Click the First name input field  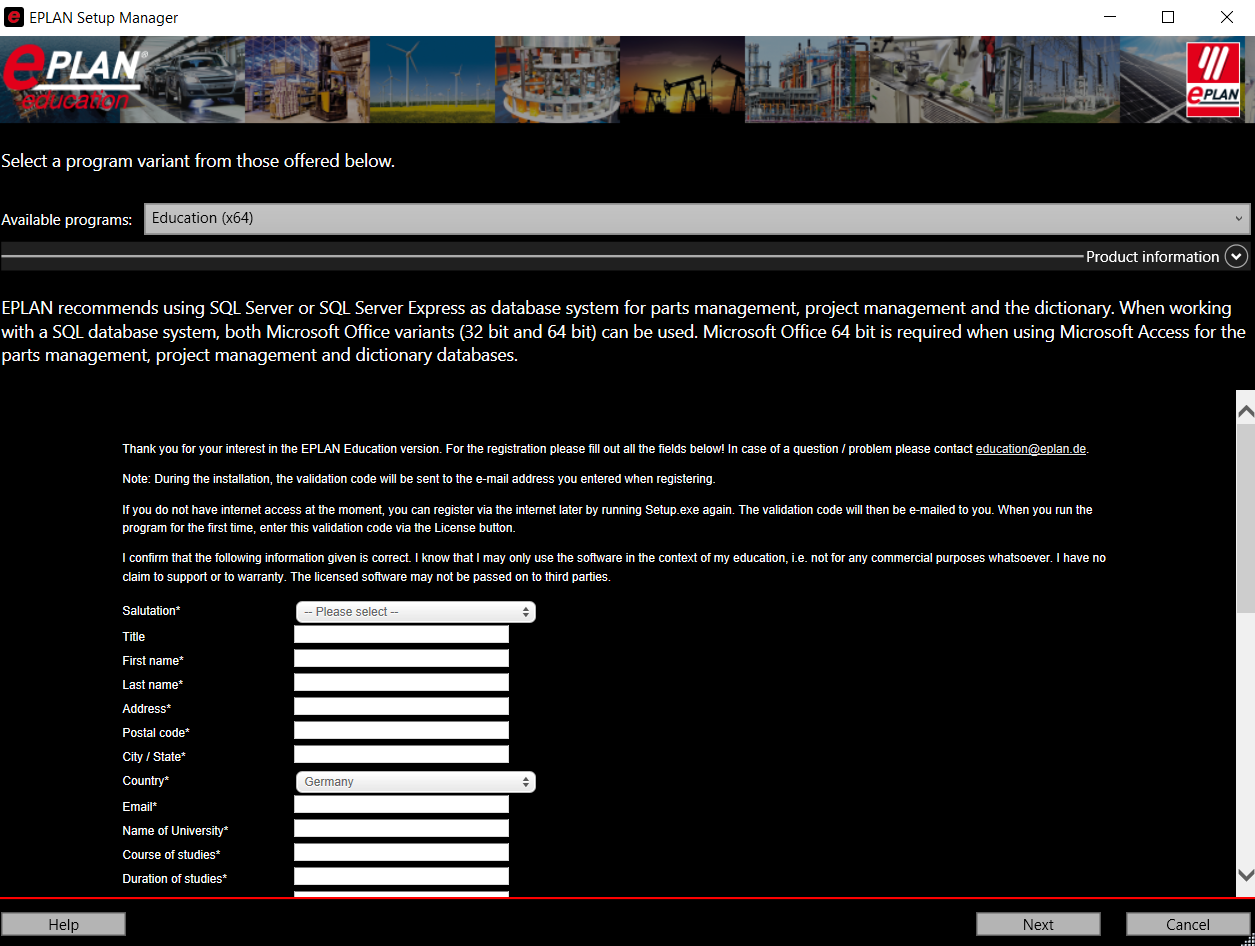pos(401,659)
